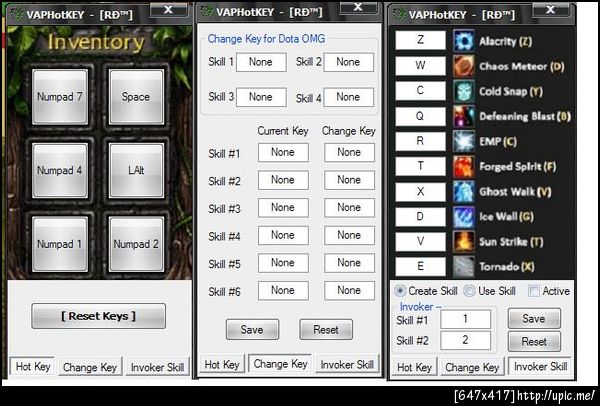Viewport: 600px width, 406px height.
Task: Click Skill #6 Current Key field
Action: pyautogui.click(x=283, y=290)
